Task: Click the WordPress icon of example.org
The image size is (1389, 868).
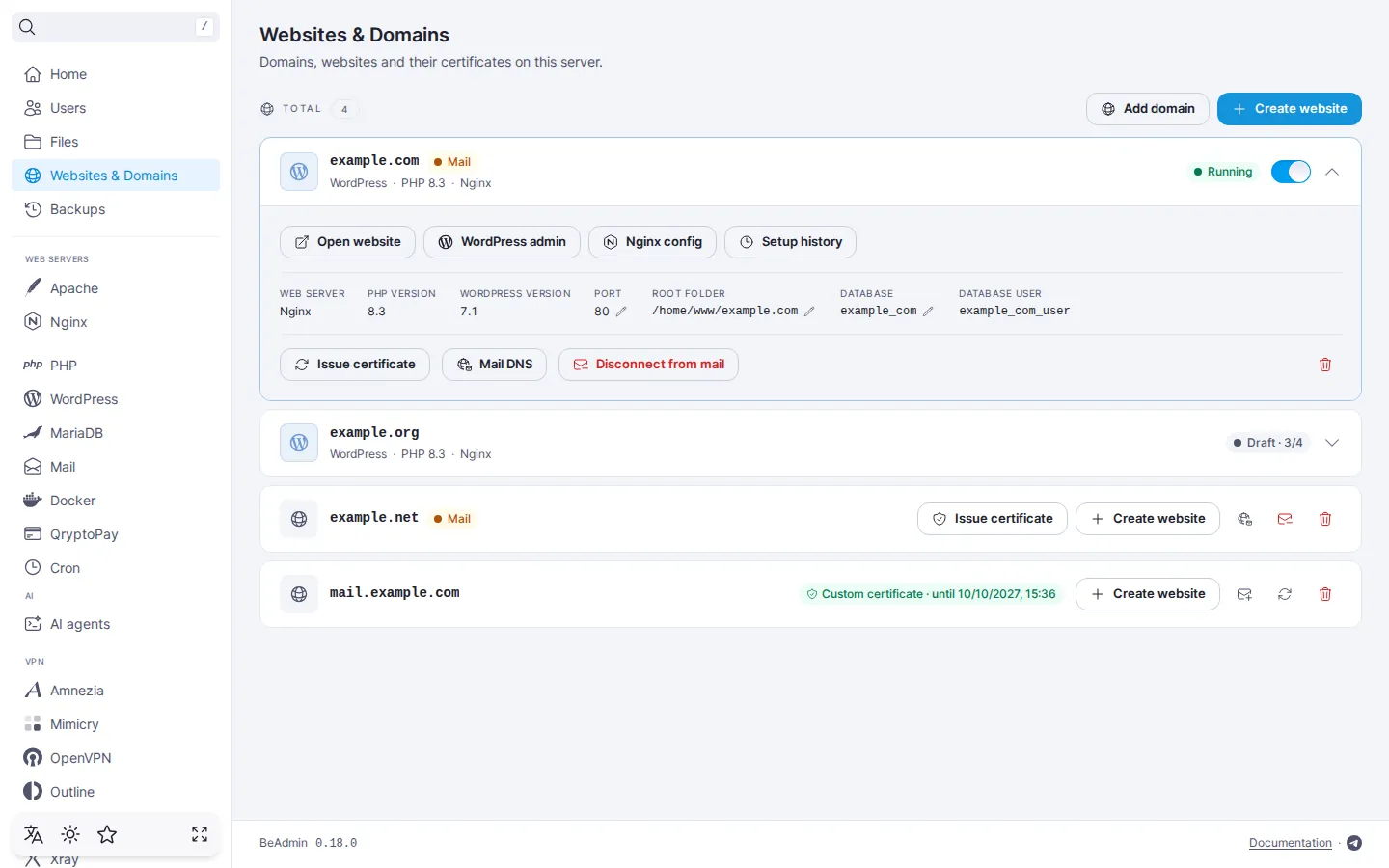Action: click(x=299, y=443)
